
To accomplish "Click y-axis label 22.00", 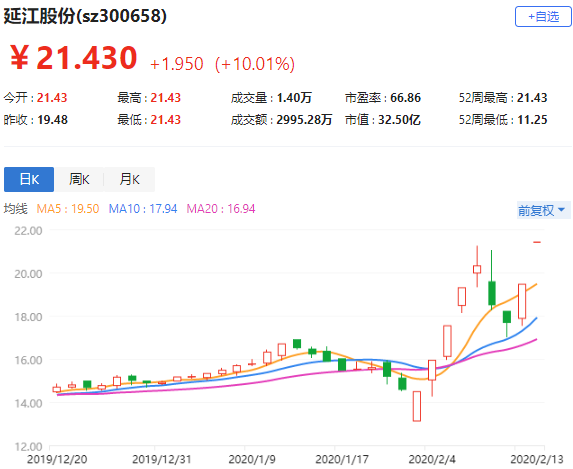I will [x=28, y=231].
